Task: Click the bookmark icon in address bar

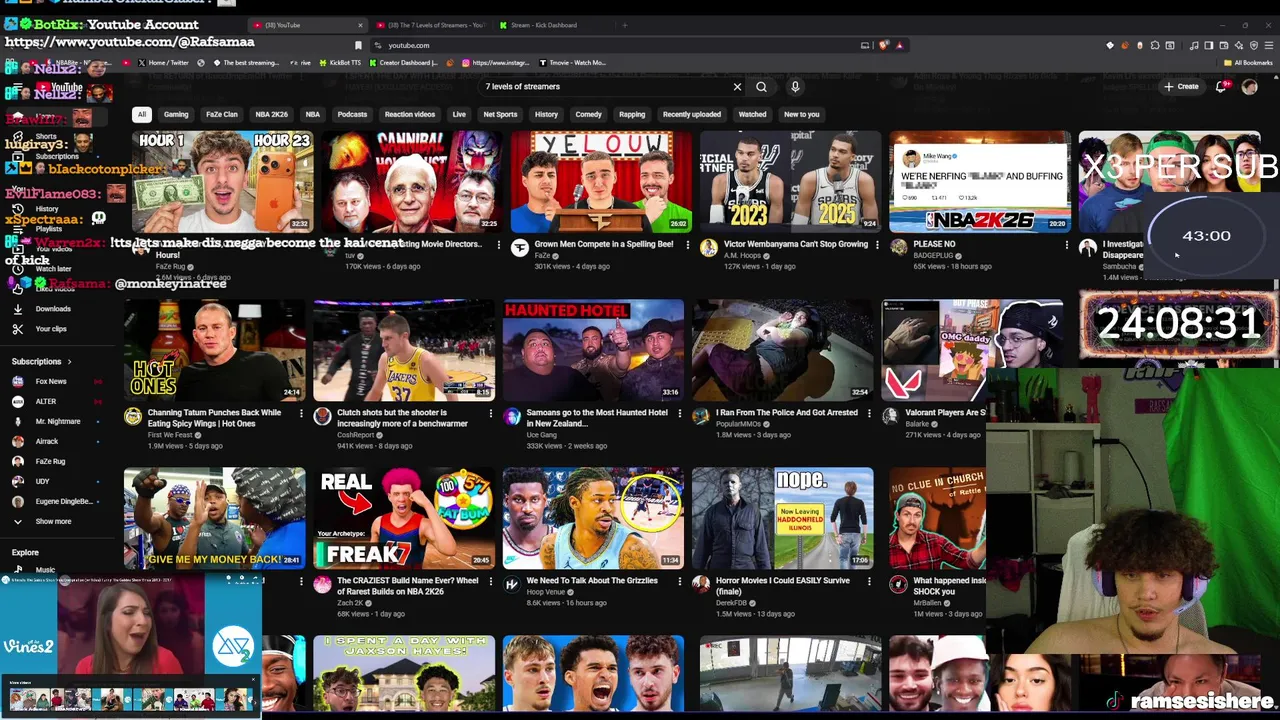Action: [358, 45]
